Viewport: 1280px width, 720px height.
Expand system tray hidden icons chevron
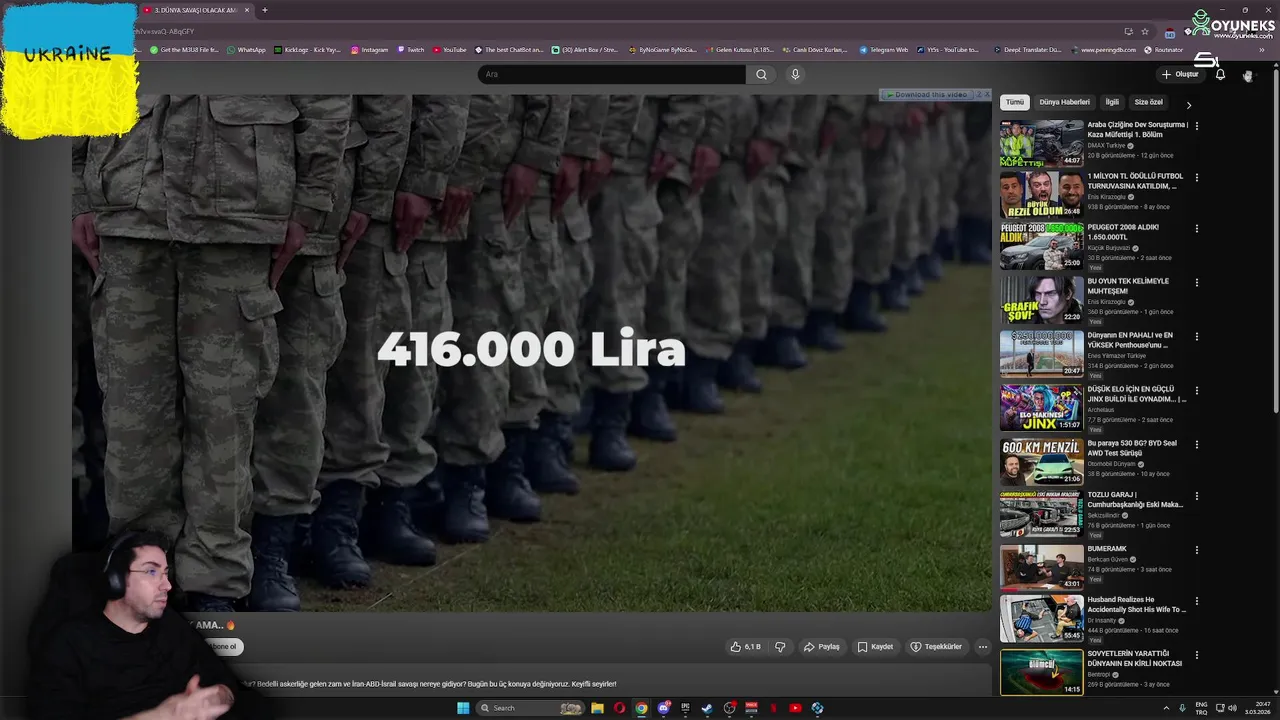pos(1166,708)
